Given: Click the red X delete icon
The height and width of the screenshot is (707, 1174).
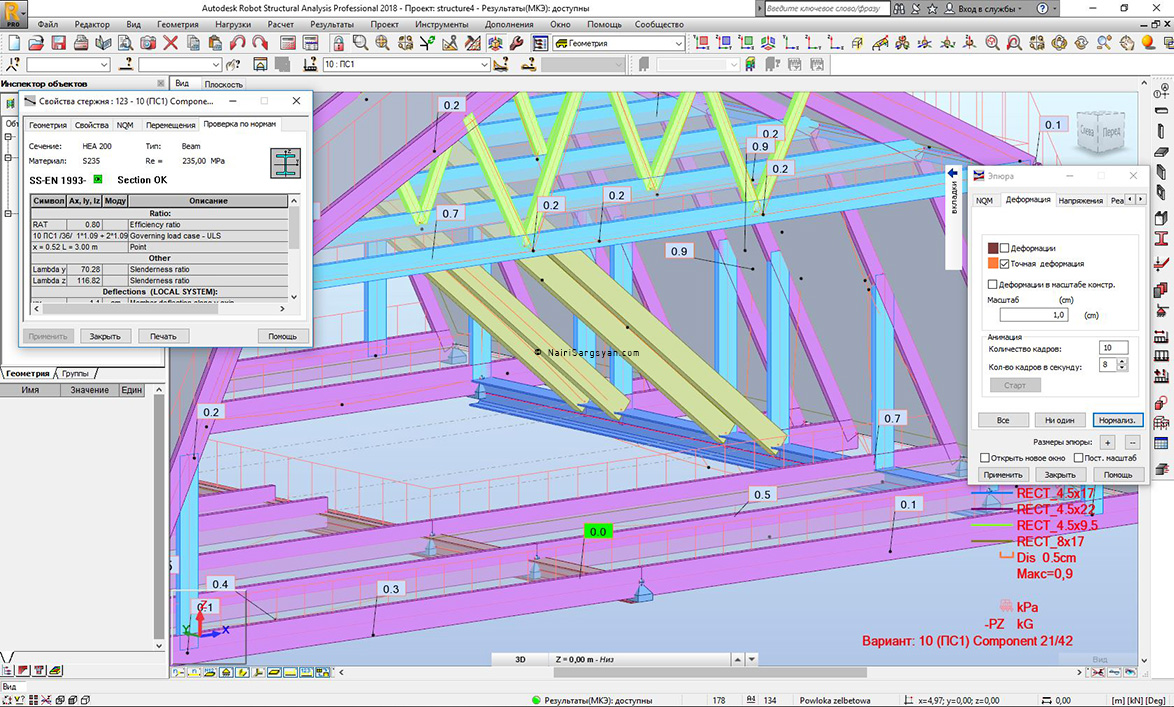Looking at the screenshot, I should 171,43.
